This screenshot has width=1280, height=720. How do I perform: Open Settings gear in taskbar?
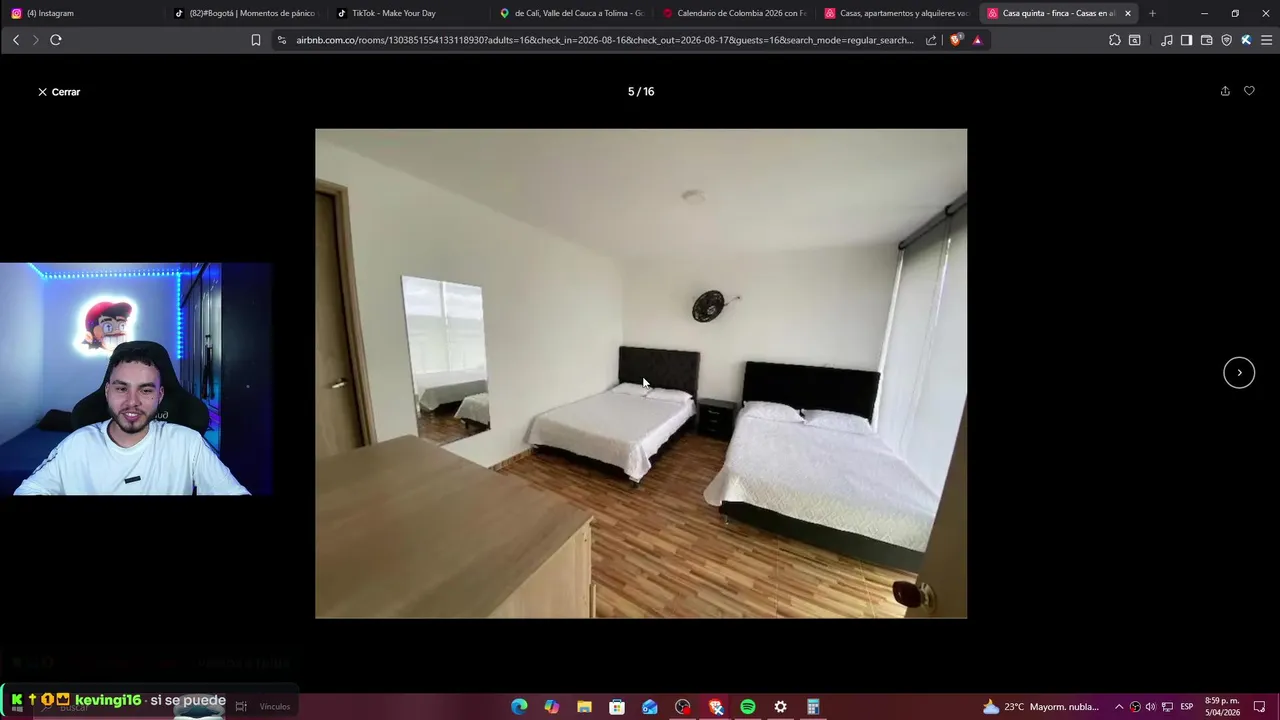(781, 707)
